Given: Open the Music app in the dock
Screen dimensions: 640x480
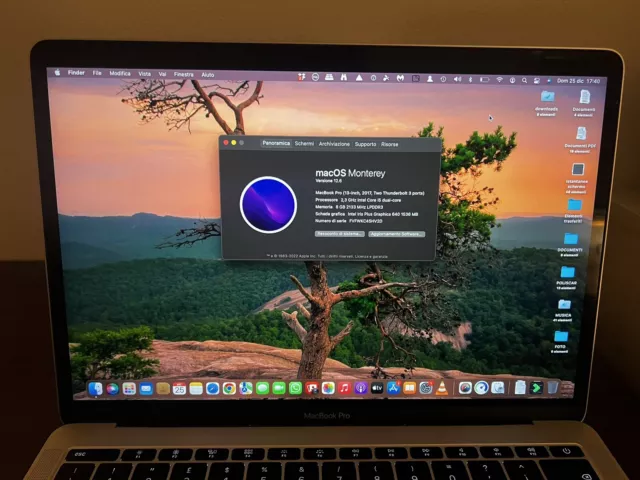Looking at the screenshot, I should [x=344, y=388].
